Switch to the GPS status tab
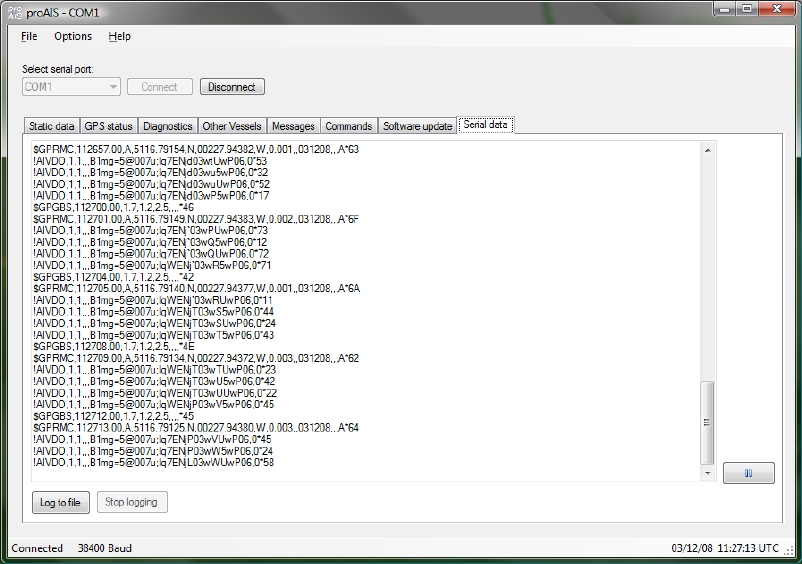Viewport: 802px width, 564px height. pos(108,126)
